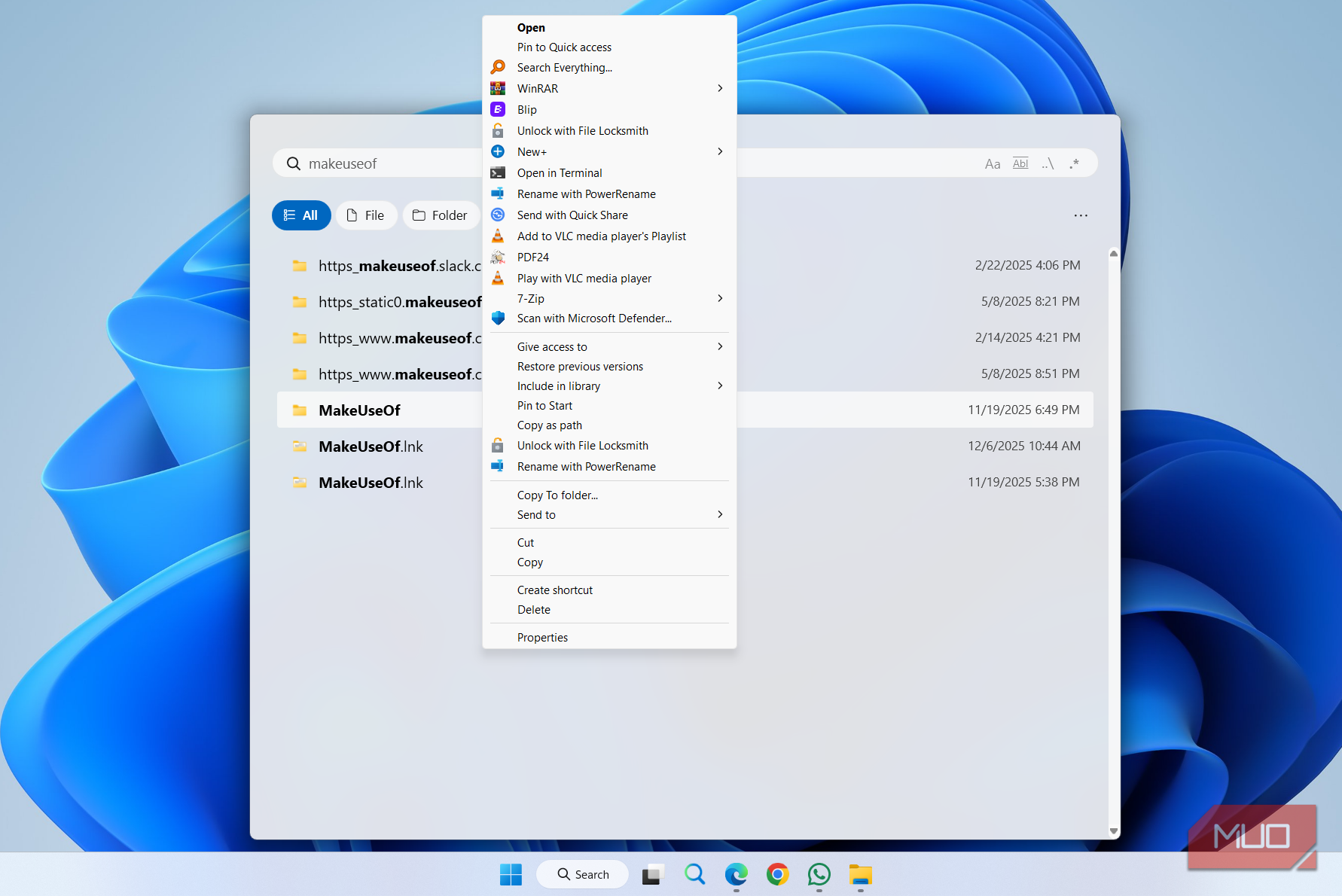This screenshot has height=896, width=1342.
Task: Toggle the match case Aa option
Action: click(993, 163)
